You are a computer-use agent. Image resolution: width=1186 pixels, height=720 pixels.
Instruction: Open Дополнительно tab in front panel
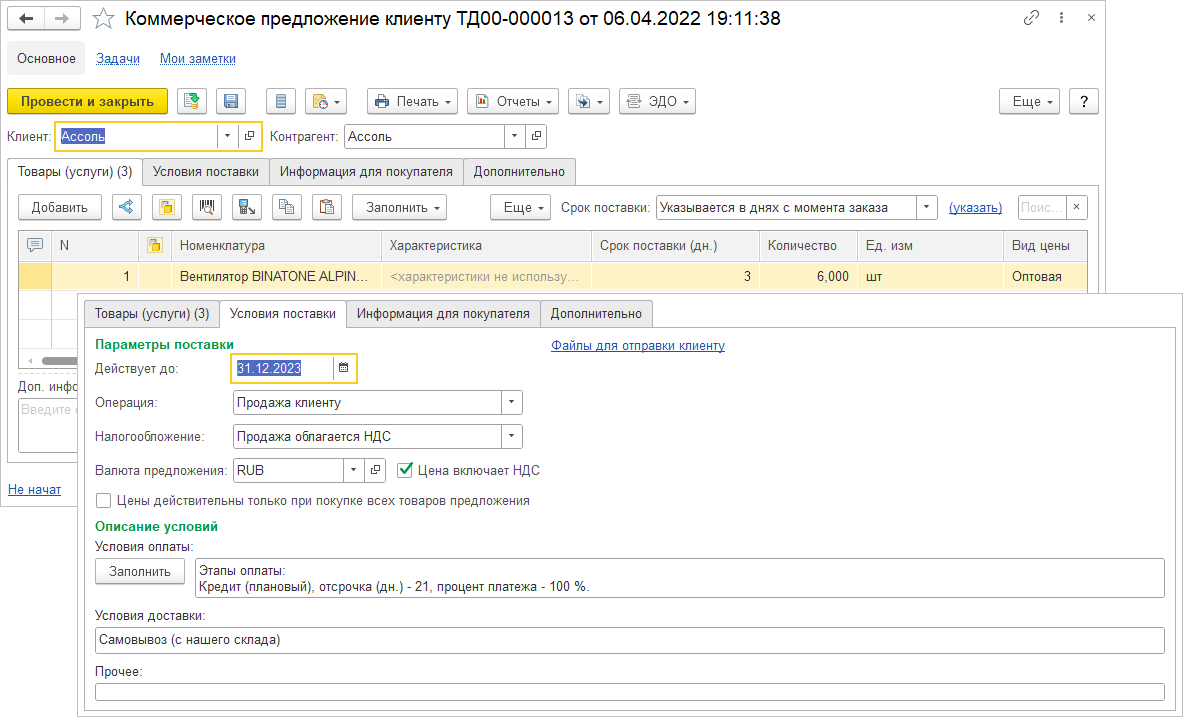(596, 314)
